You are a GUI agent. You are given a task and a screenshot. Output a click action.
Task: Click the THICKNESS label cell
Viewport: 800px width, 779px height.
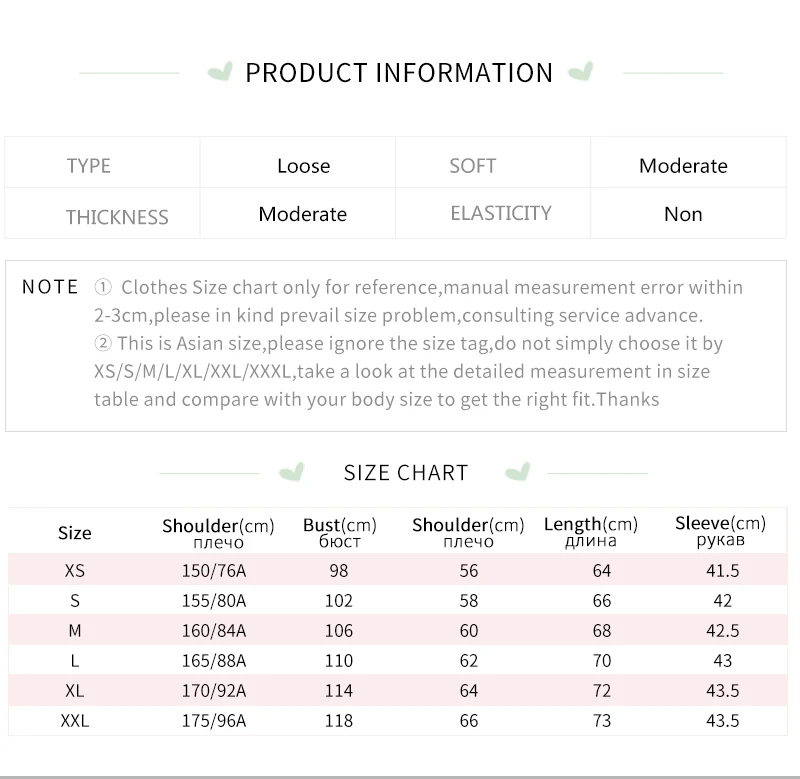point(117,216)
